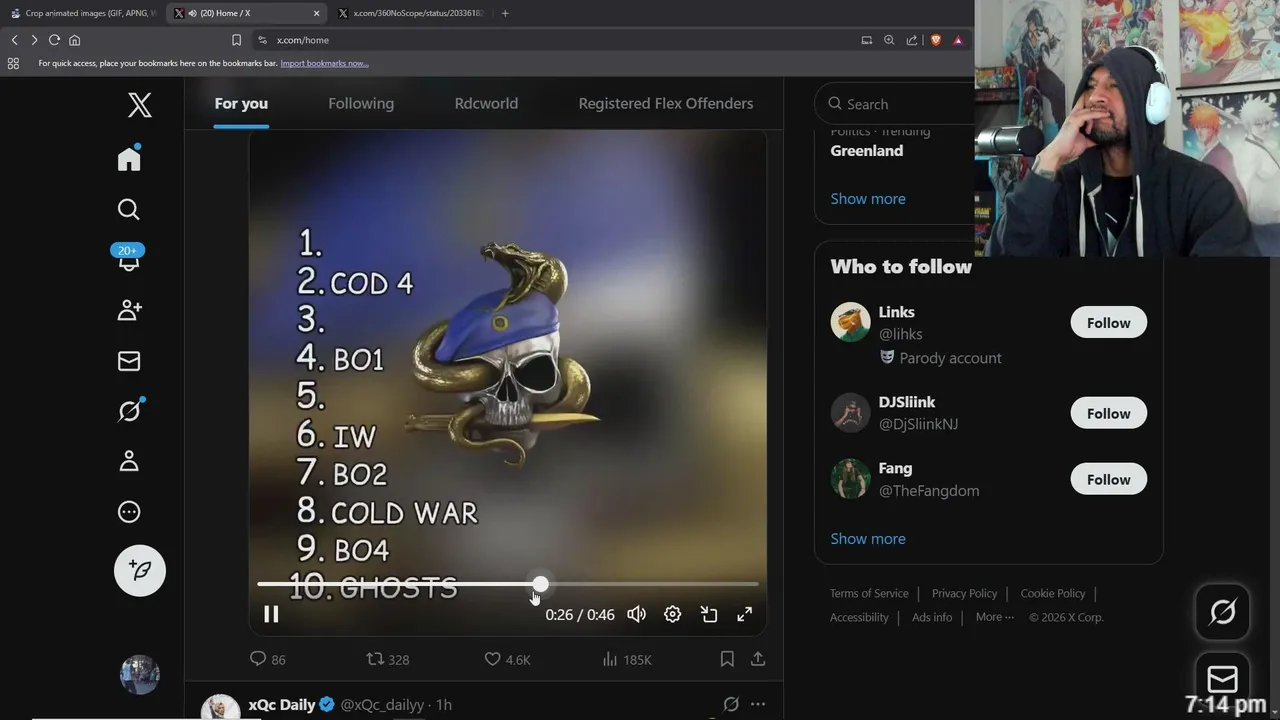Open a new browser tab
Image resolution: width=1280 pixels, height=720 pixels.
(505, 13)
